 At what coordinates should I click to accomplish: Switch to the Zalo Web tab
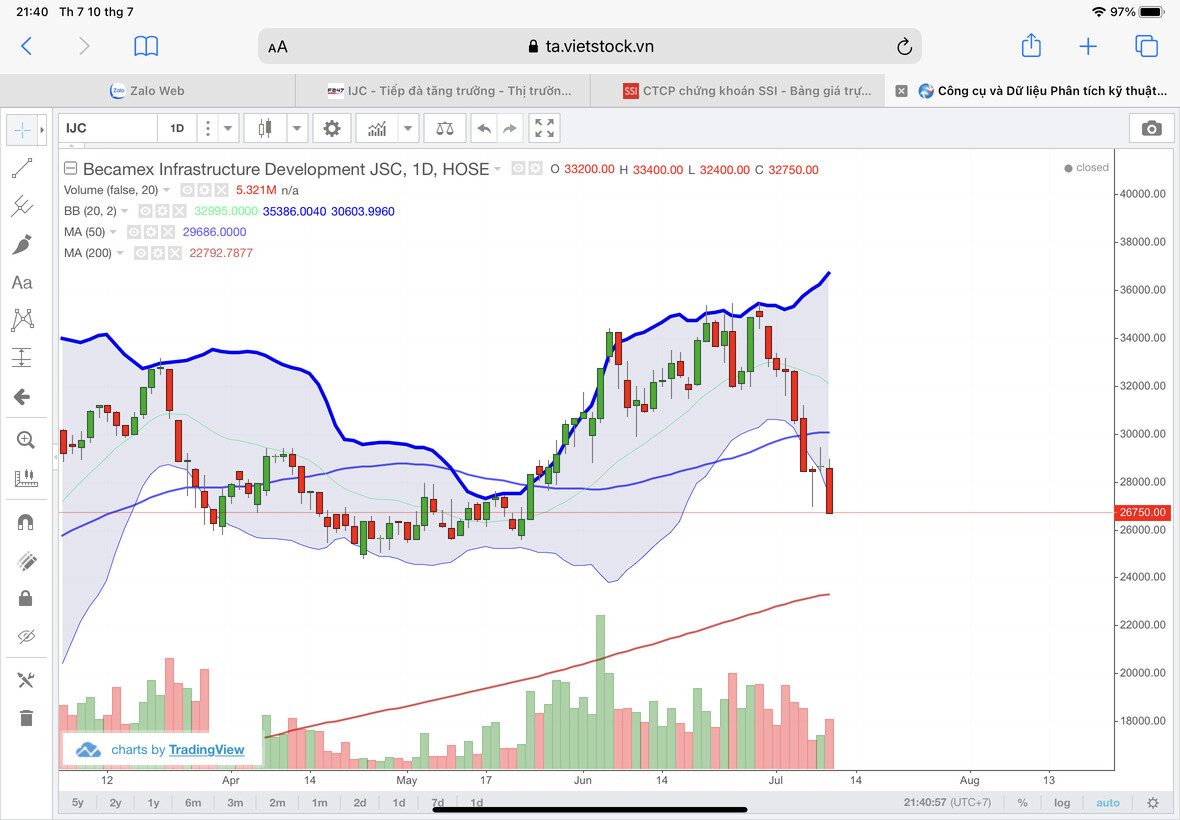(148, 91)
